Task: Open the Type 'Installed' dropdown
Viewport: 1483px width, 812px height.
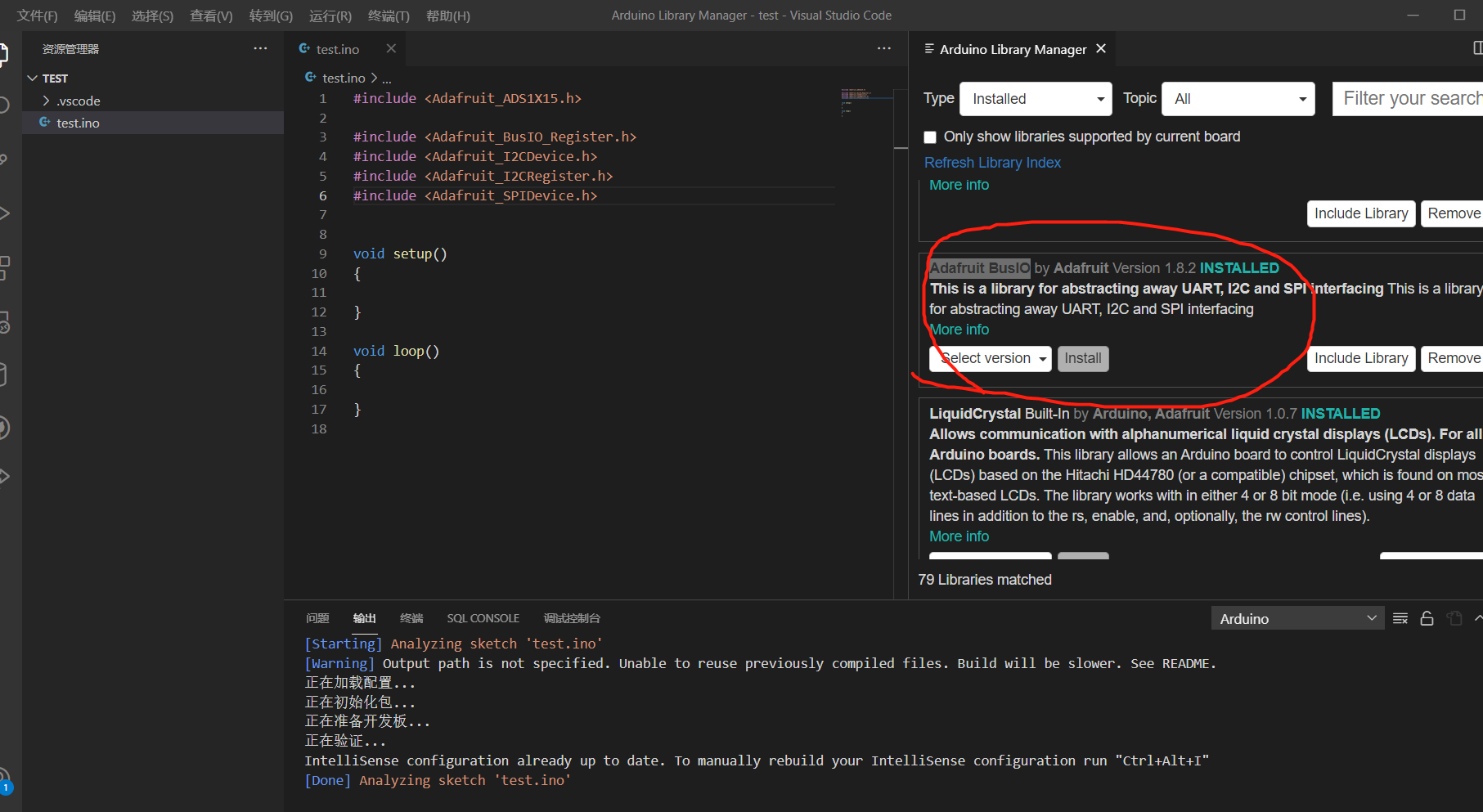Action: [1035, 98]
